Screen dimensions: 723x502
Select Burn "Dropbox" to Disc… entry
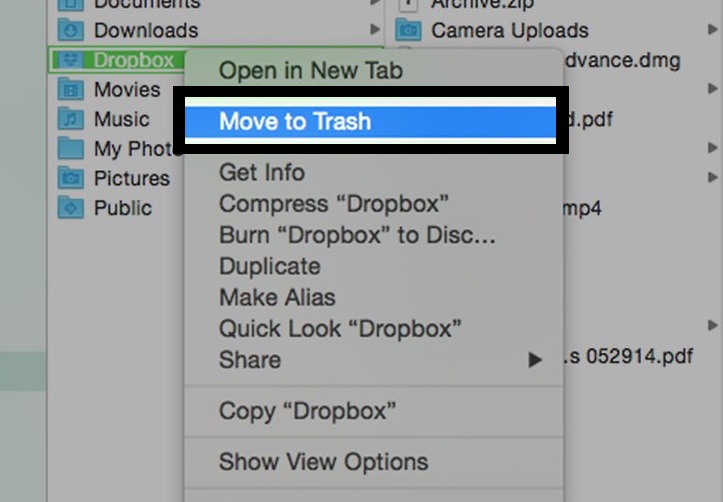(357, 235)
